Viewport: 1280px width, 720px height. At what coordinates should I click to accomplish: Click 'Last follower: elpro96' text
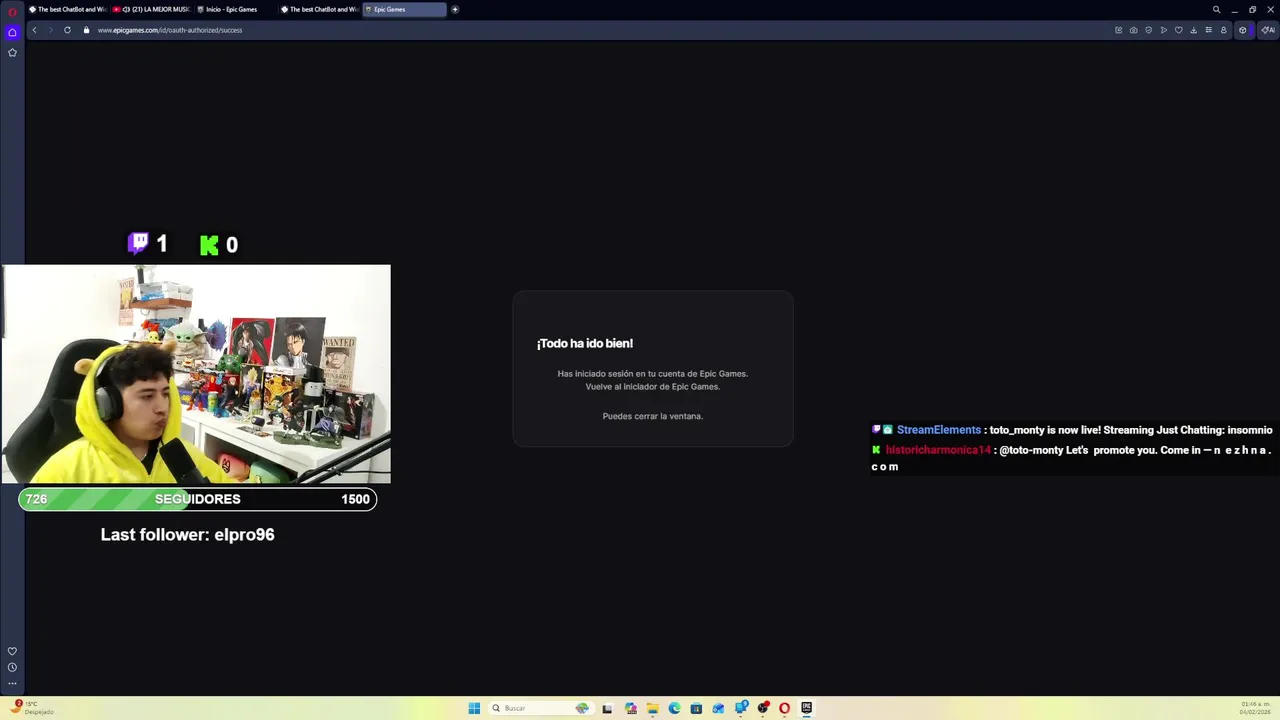(x=187, y=535)
